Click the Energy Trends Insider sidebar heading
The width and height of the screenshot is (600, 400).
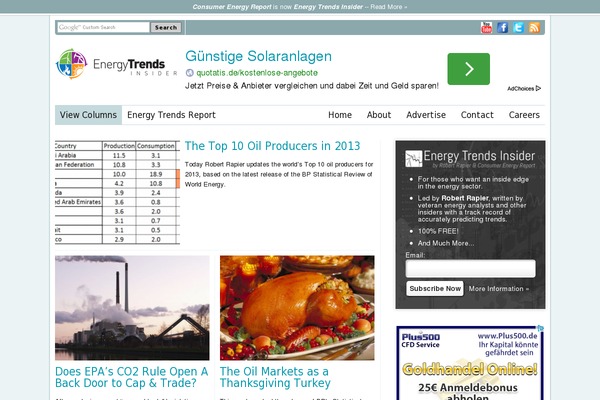point(479,156)
